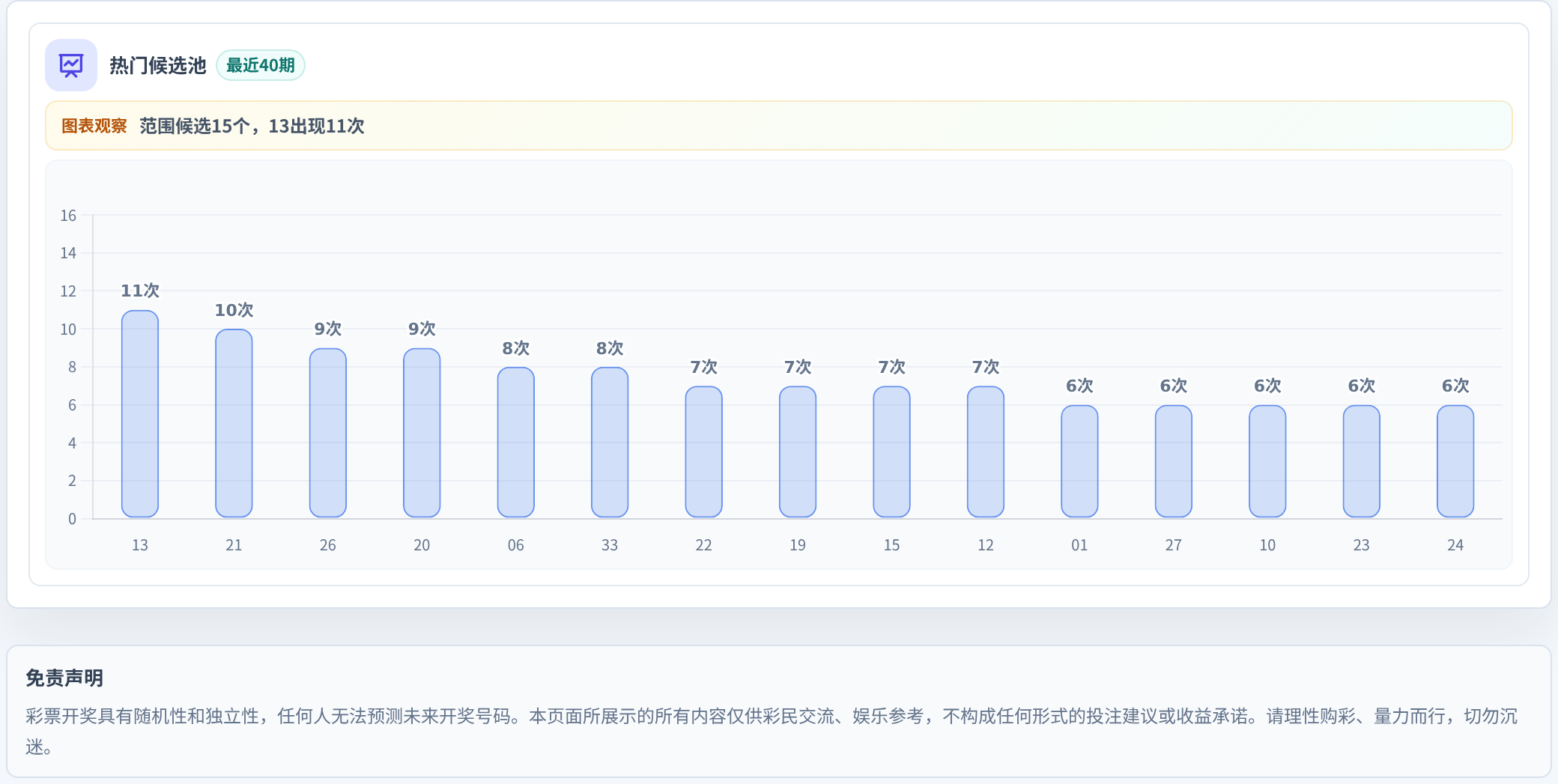Click the bar for number 01
The image size is (1558, 784).
click(1079, 461)
